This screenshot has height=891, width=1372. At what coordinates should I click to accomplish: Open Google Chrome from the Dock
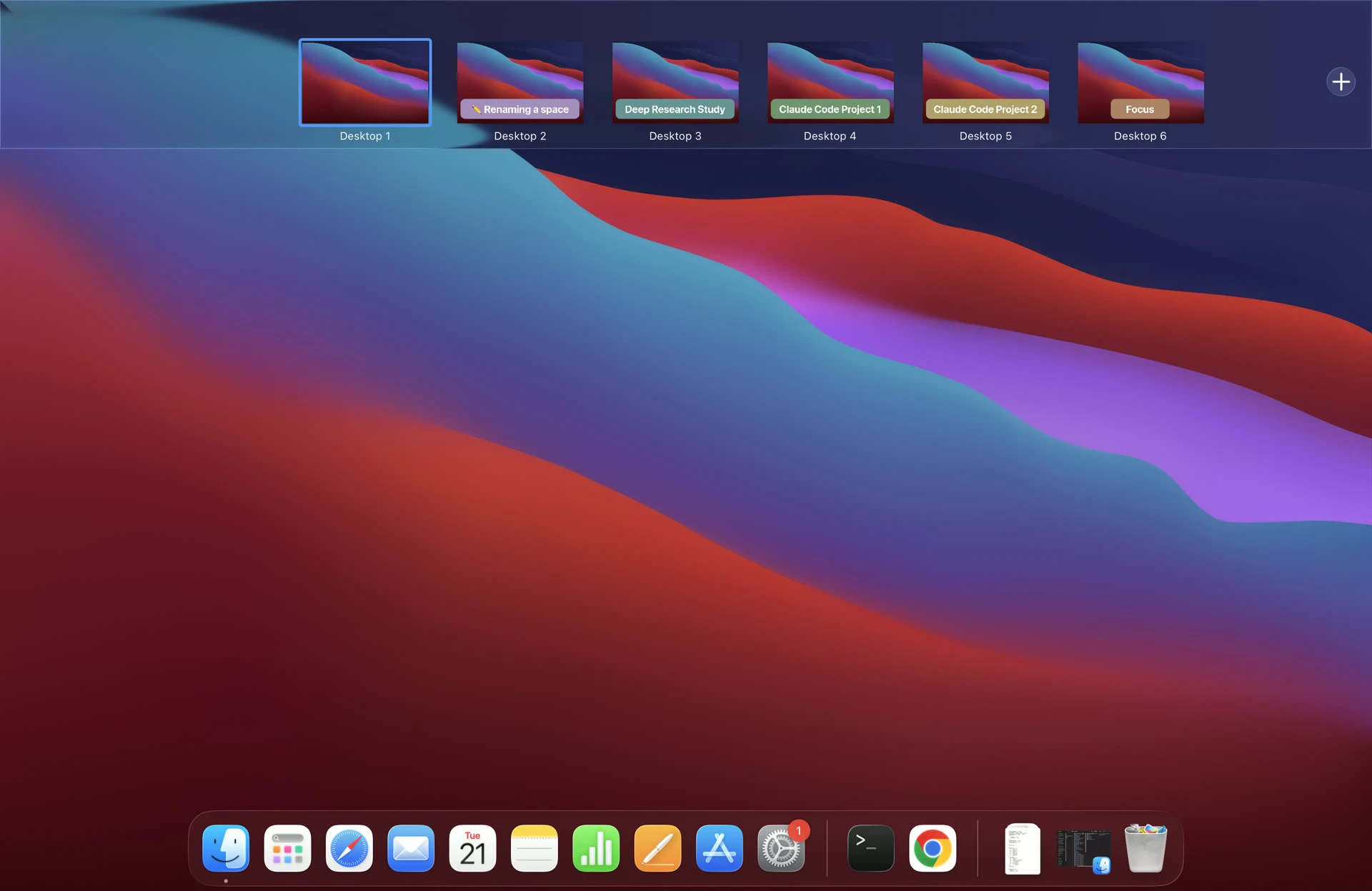pos(933,849)
